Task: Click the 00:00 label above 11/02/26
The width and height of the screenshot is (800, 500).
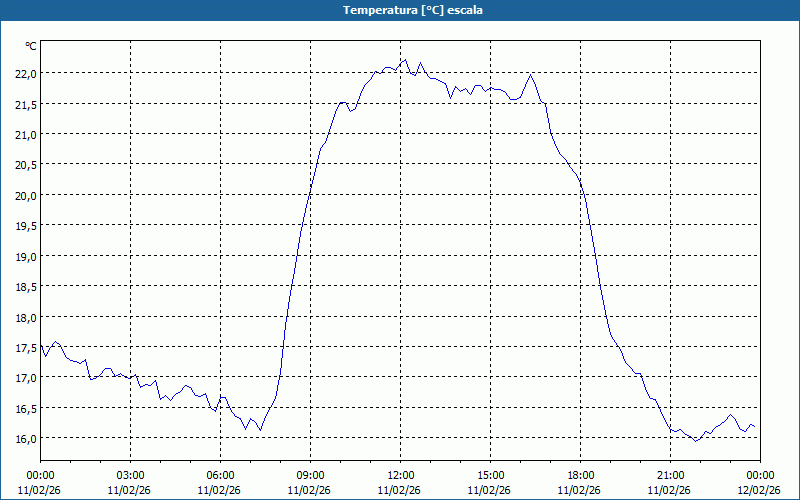Action: tap(40, 475)
